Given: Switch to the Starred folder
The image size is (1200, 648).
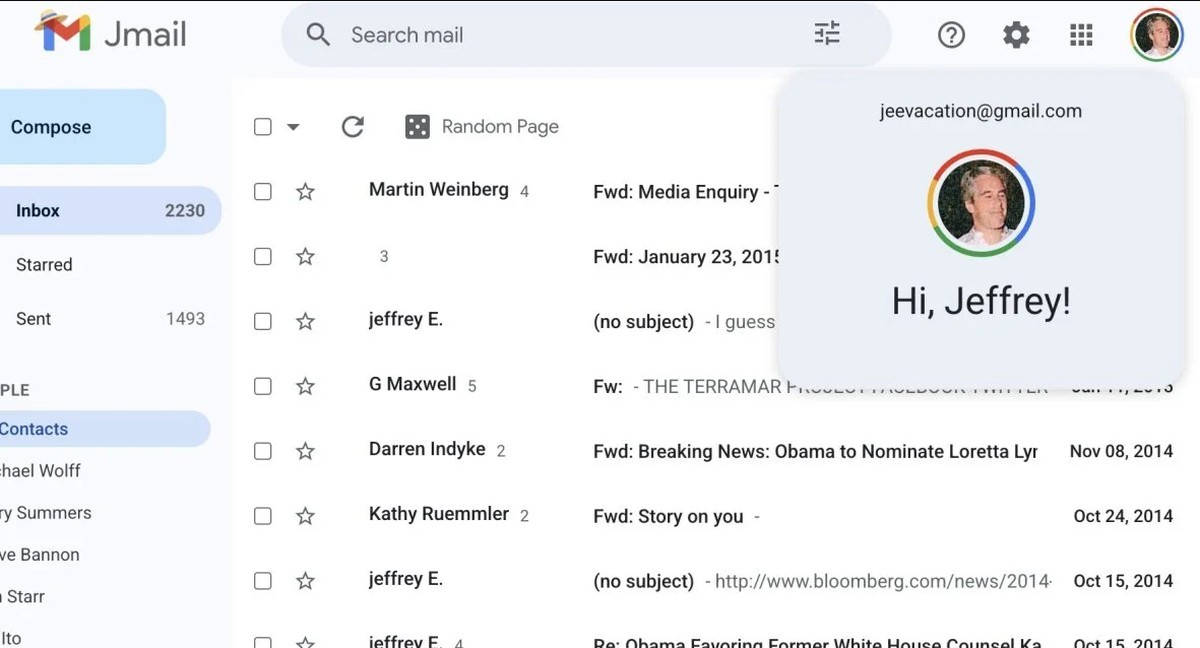Looking at the screenshot, I should (44, 264).
